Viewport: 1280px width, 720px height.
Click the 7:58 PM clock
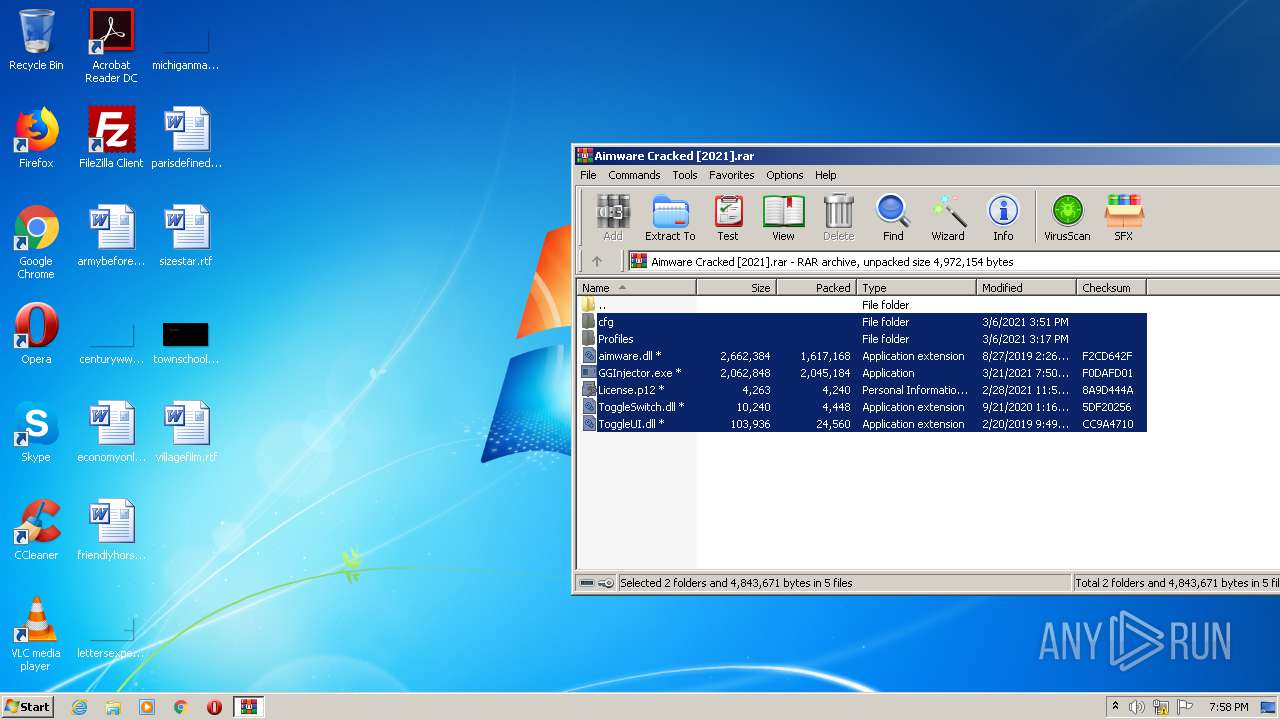point(1228,707)
